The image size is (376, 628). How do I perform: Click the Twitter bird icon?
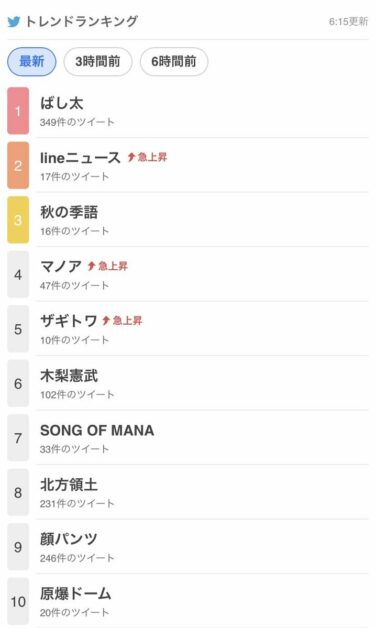(14, 22)
